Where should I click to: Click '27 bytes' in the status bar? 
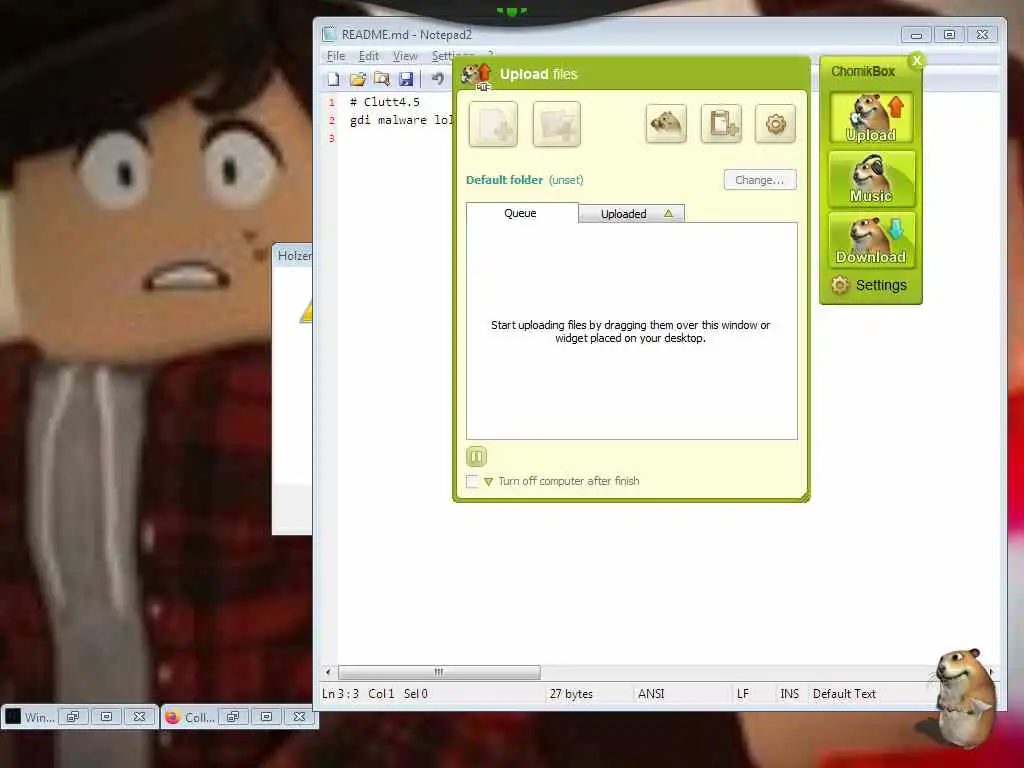(571, 694)
